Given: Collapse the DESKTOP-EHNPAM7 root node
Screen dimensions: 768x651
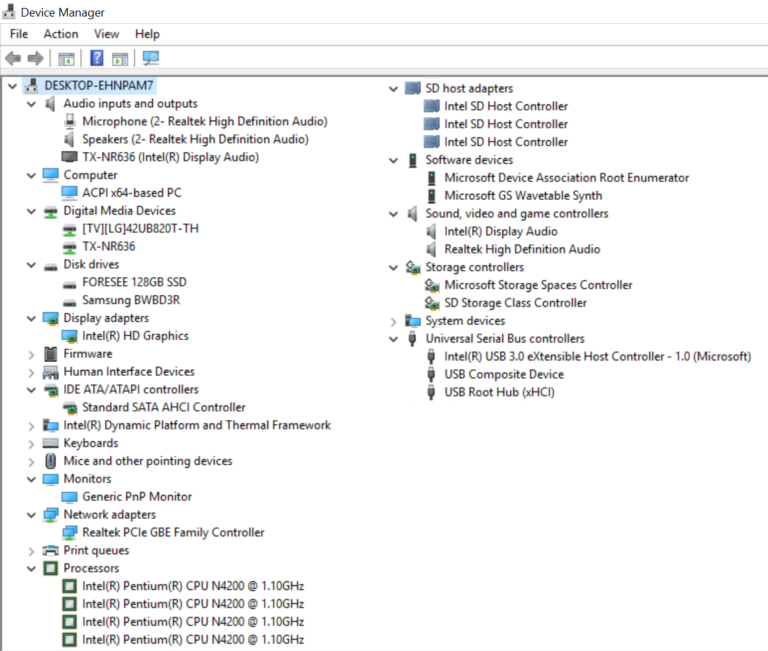Looking at the screenshot, I should [12, 86].
